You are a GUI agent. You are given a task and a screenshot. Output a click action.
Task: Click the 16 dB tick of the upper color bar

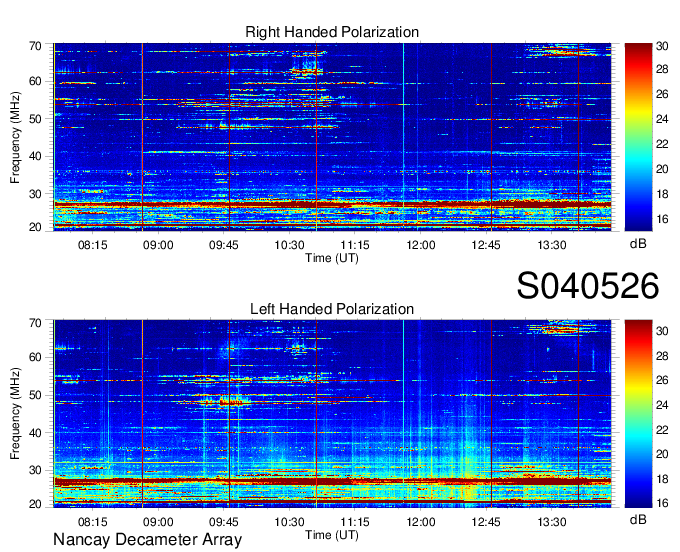(662, 219)
